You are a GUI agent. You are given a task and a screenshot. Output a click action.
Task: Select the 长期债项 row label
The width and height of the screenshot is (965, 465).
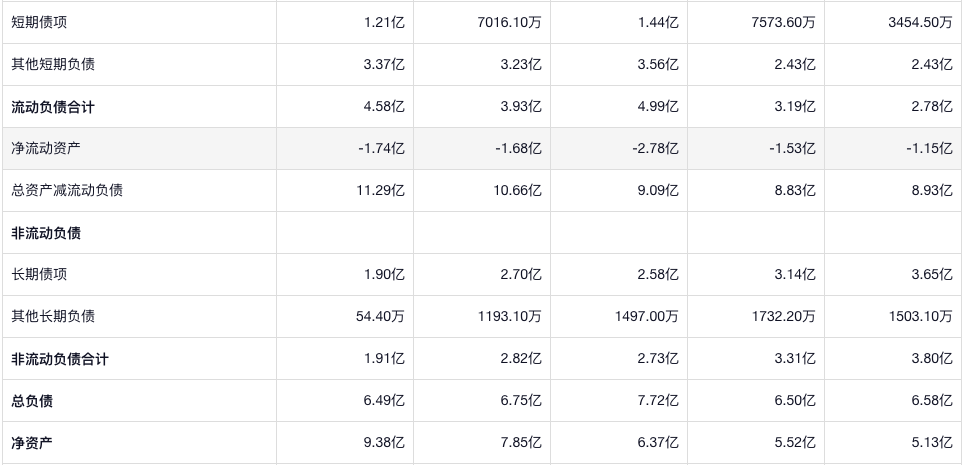pos(39,274)
